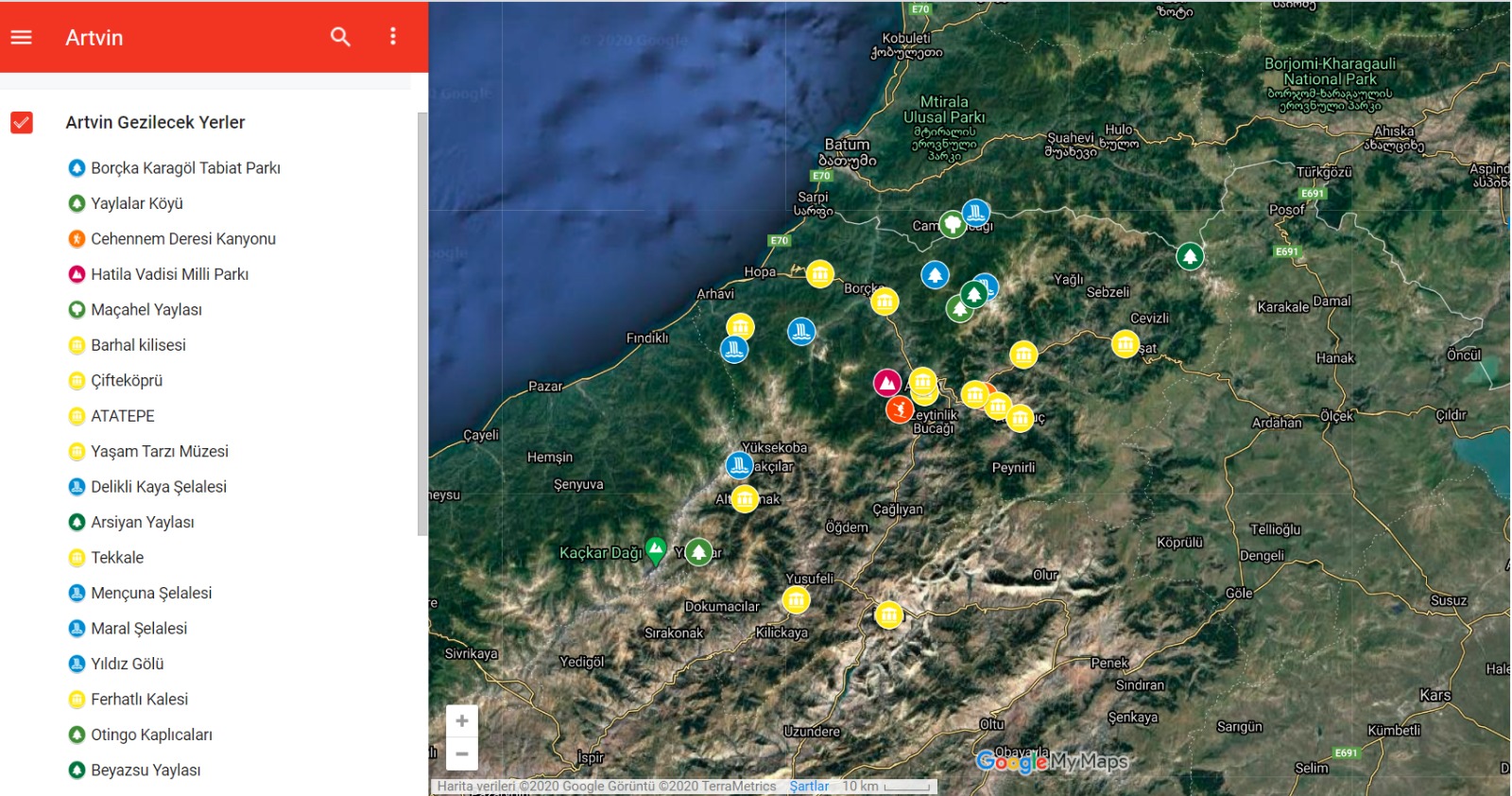The height and width of the screenshot is (796, 1512).
Task: Click the Google My Maps logo
Action: [1052, 761]
